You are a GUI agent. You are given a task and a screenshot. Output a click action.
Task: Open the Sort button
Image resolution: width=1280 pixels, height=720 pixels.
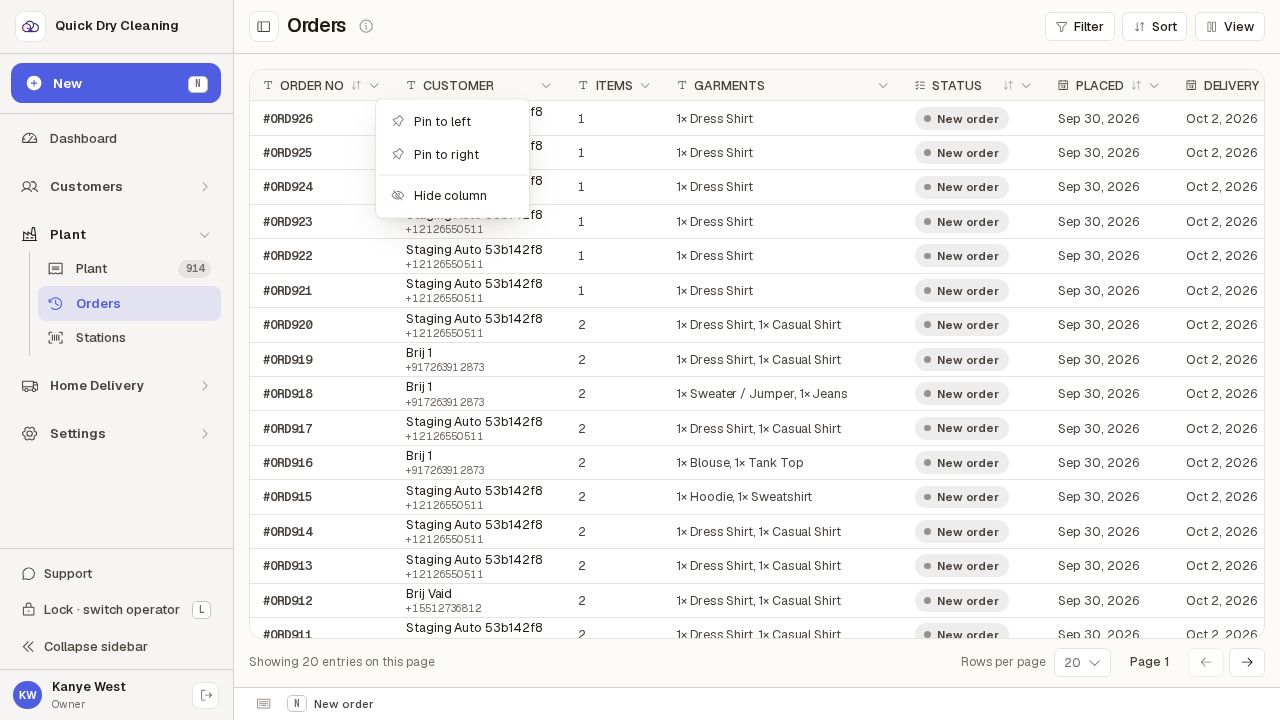pos(1154,26)
